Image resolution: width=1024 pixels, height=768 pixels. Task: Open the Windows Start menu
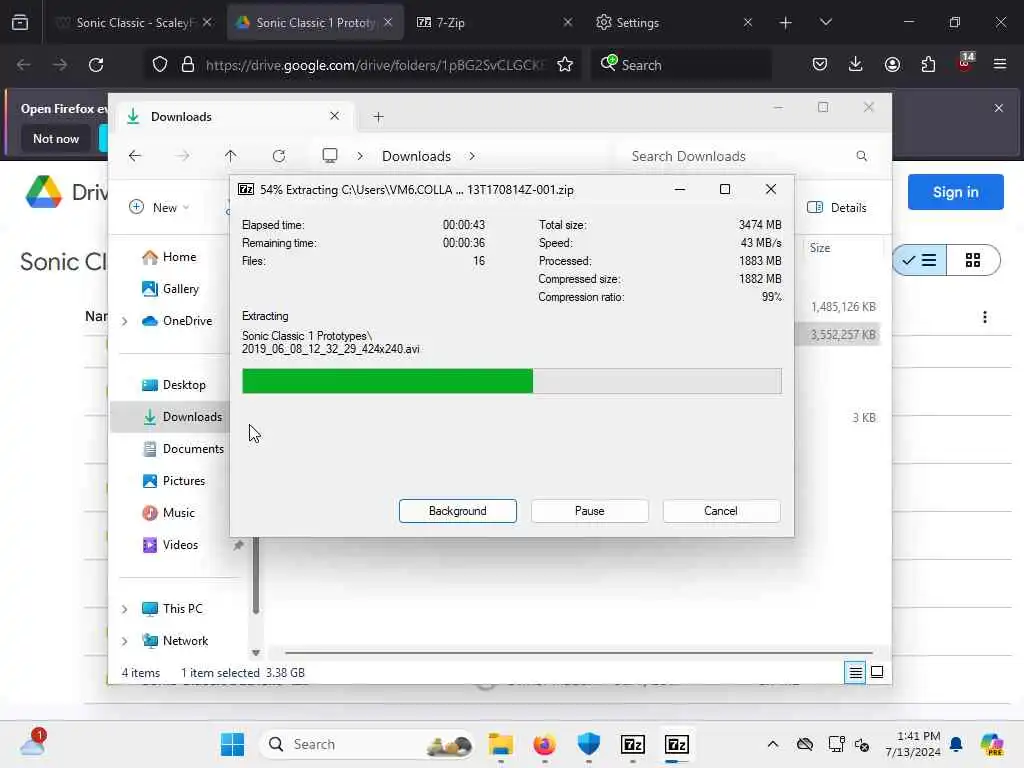pyautogui.click(x=232, y=744)
